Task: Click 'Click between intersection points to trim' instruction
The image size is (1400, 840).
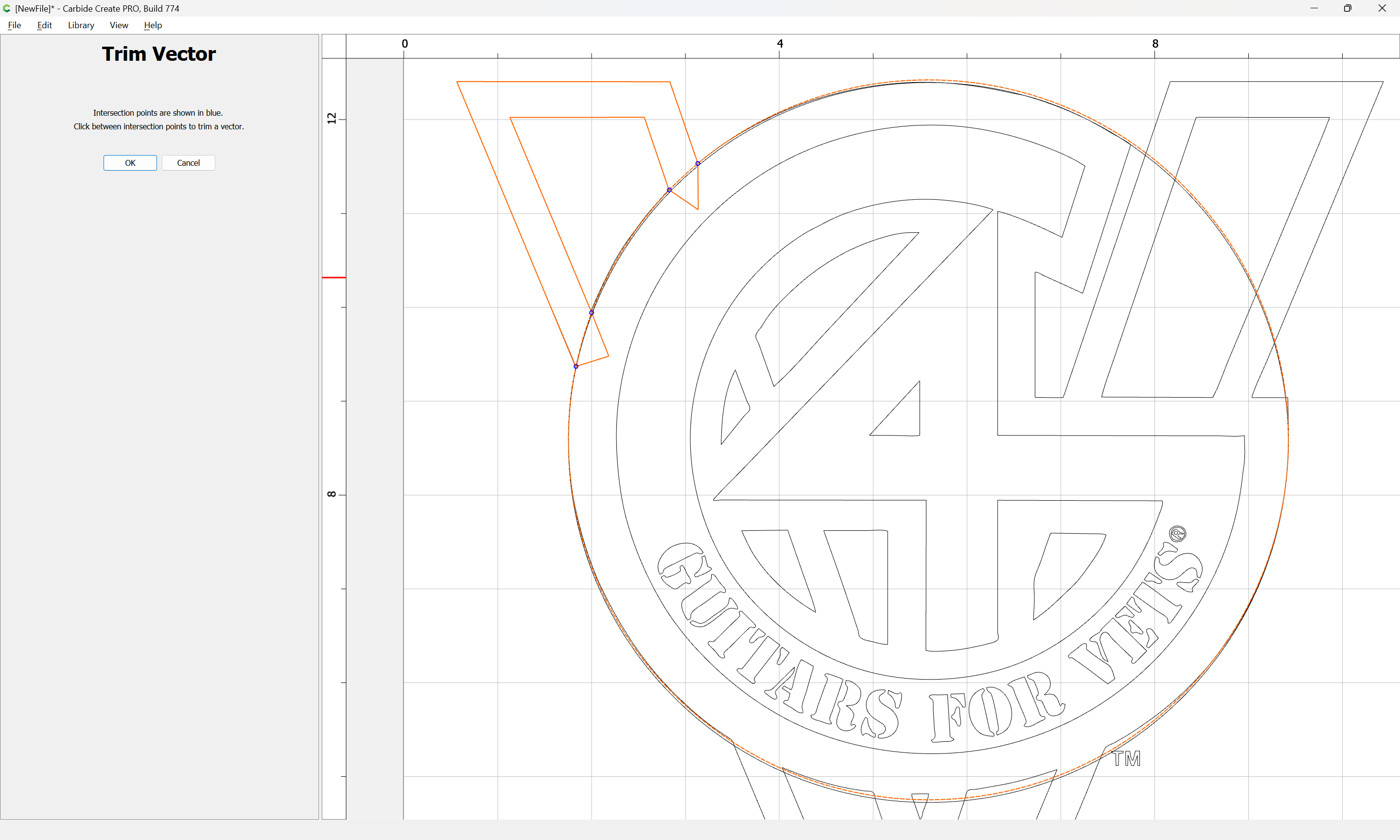Action: [x=158, y=127]
